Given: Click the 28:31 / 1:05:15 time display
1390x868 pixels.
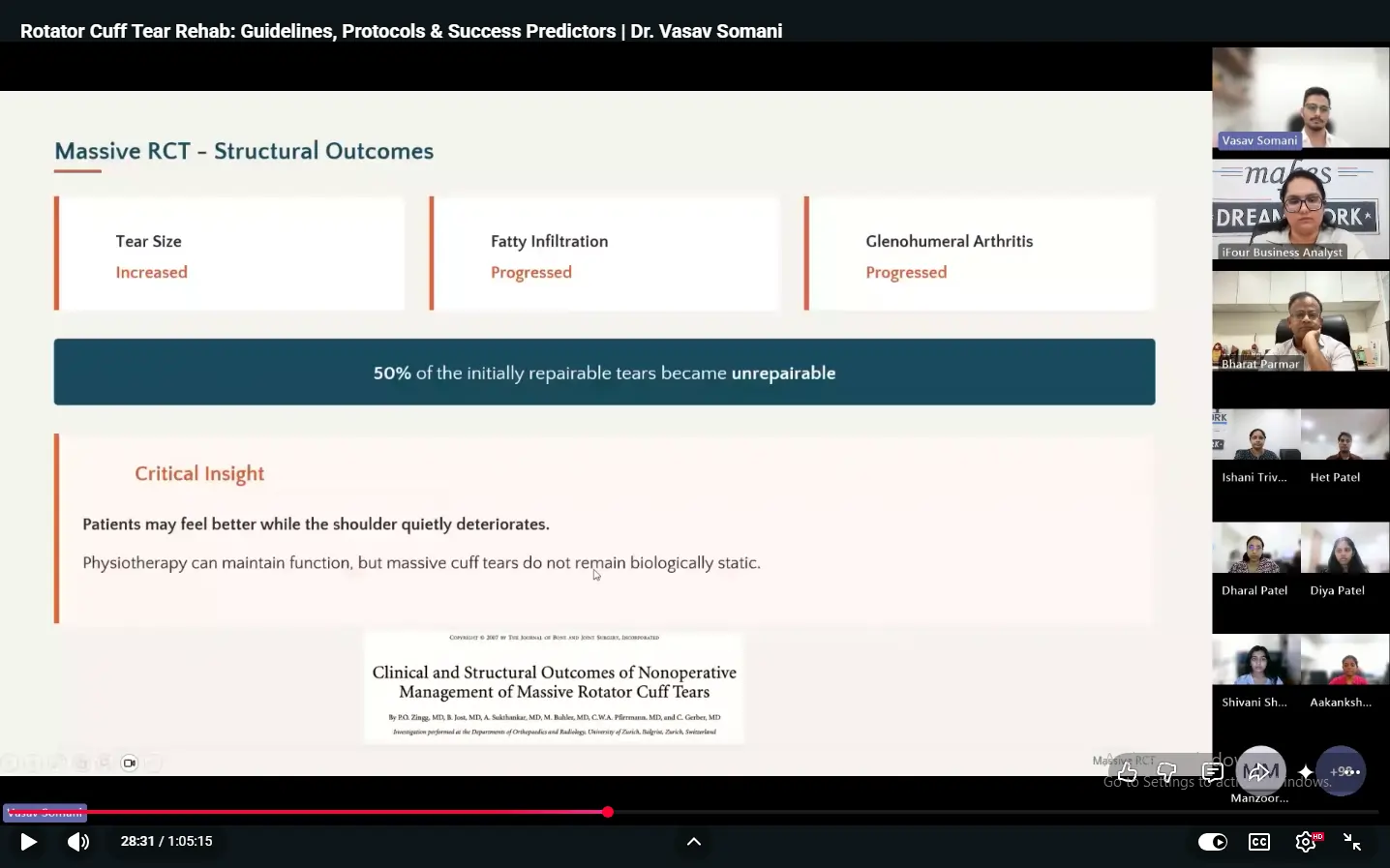Looking at the screenshot, I should [x=166, y=841].
